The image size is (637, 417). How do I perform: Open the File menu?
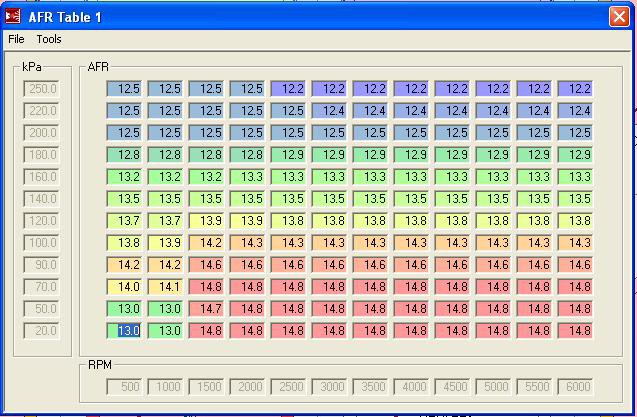coord(16,39)
